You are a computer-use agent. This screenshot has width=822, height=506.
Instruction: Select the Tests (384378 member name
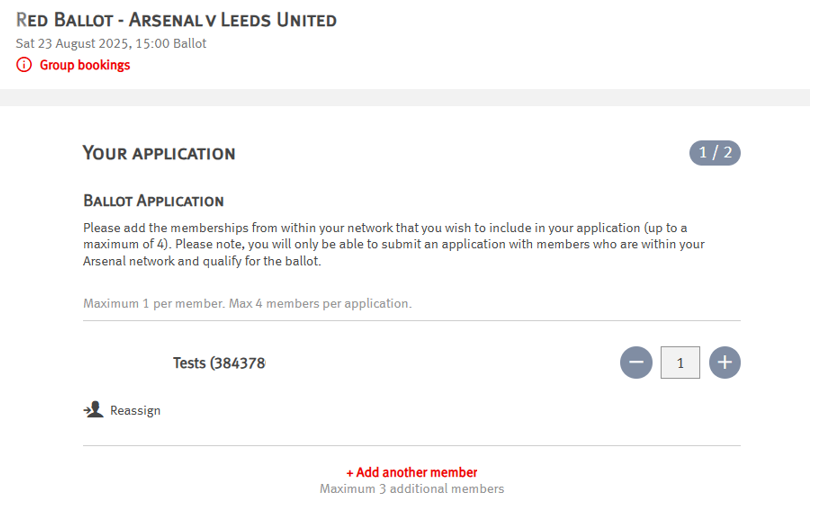coord(219,363)
